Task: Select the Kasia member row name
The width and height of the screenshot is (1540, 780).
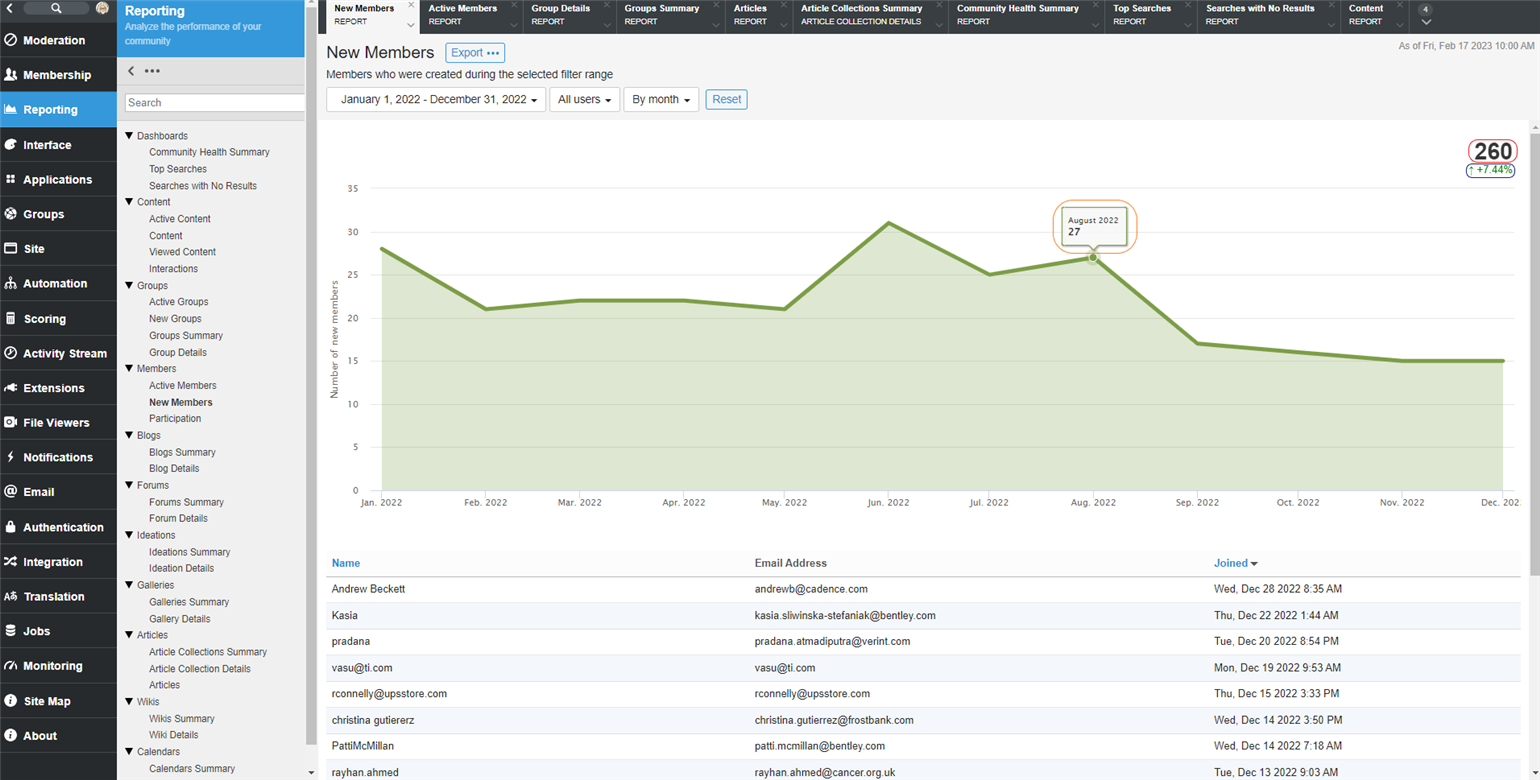Action: pyautogui.click(x=345, y=615)
